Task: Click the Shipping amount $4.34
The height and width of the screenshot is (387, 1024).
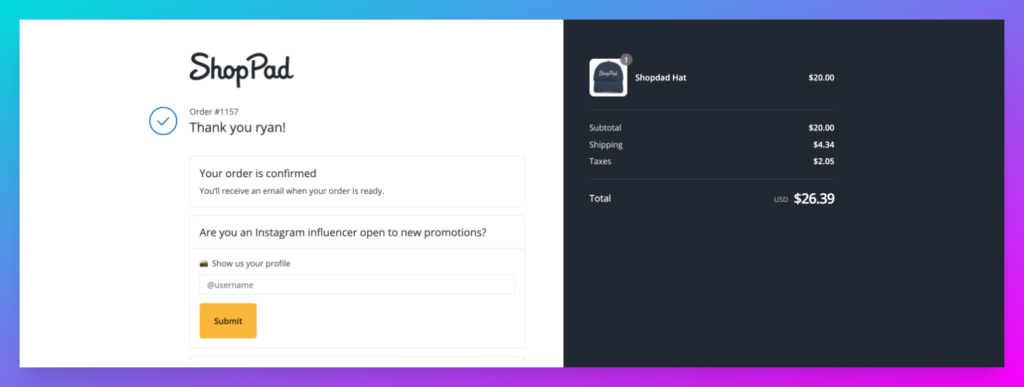Action: tap(824, 145)
